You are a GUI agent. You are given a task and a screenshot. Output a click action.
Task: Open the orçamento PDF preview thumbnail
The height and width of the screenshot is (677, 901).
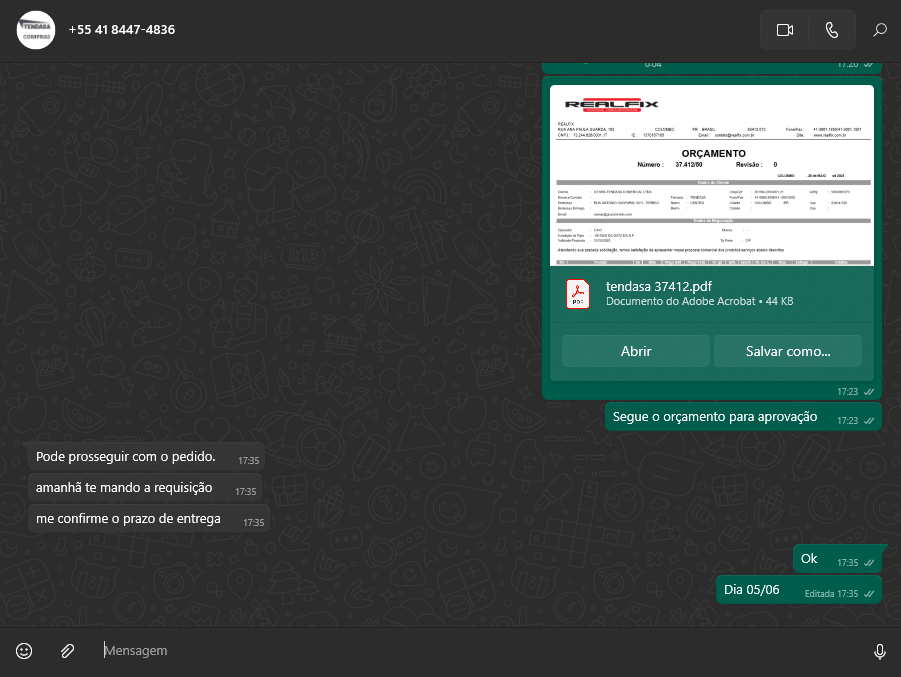711,176
